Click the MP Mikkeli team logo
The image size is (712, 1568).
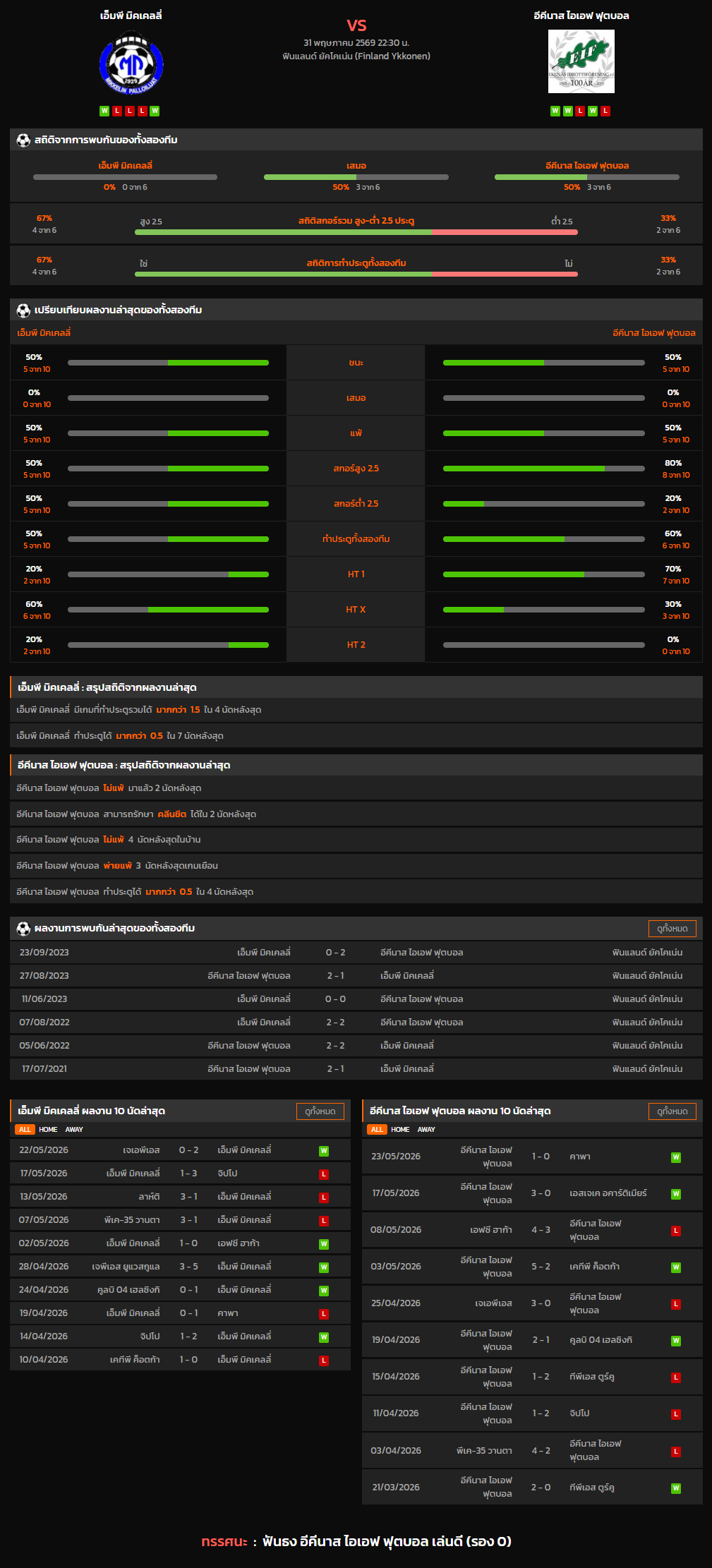tap(131, 63)
